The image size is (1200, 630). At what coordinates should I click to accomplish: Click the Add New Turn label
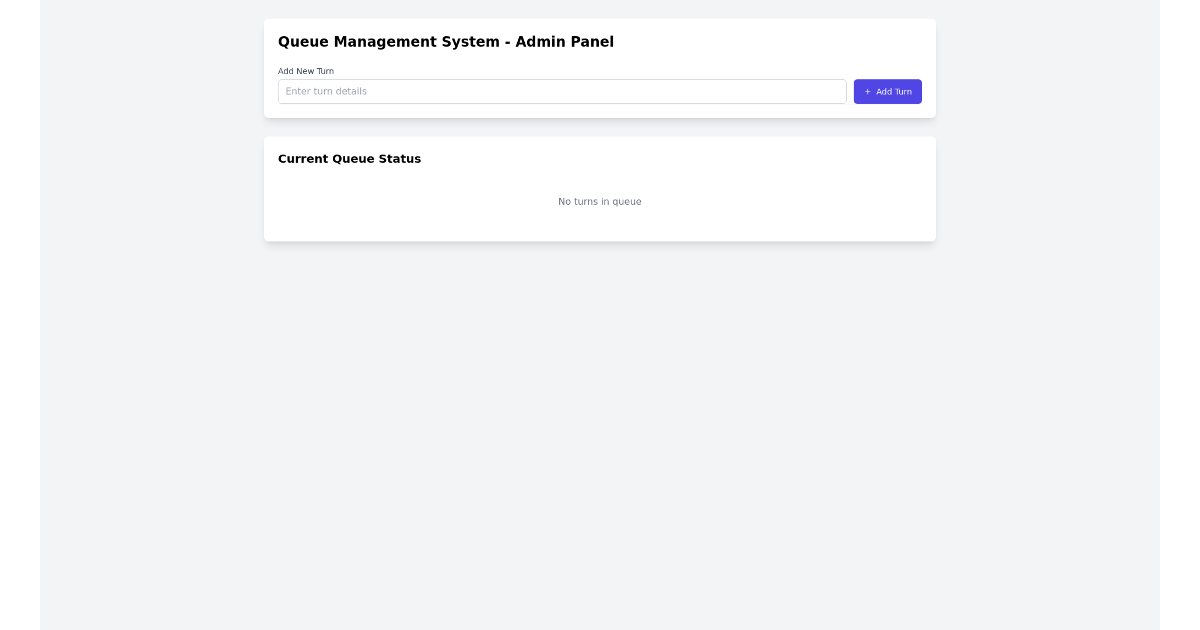pos(306,71)
